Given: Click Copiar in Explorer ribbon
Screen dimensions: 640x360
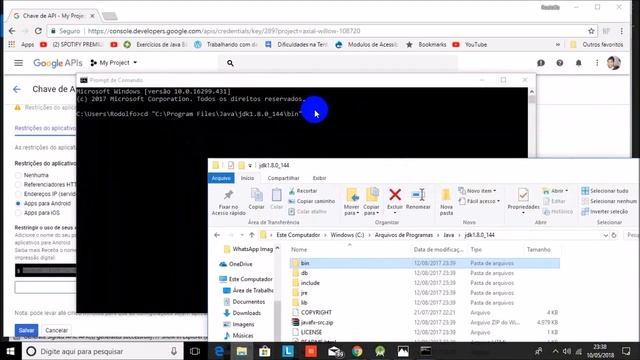Looking at the screenshot, I should 256,199.
